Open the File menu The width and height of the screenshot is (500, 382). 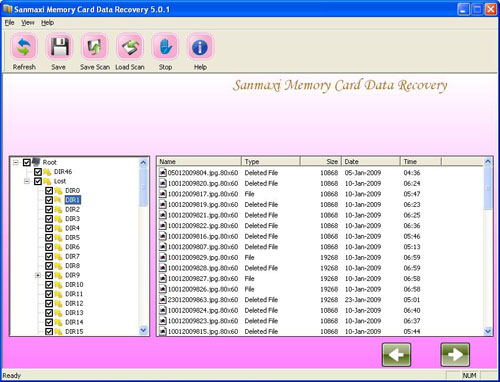(x=9, y=23)
